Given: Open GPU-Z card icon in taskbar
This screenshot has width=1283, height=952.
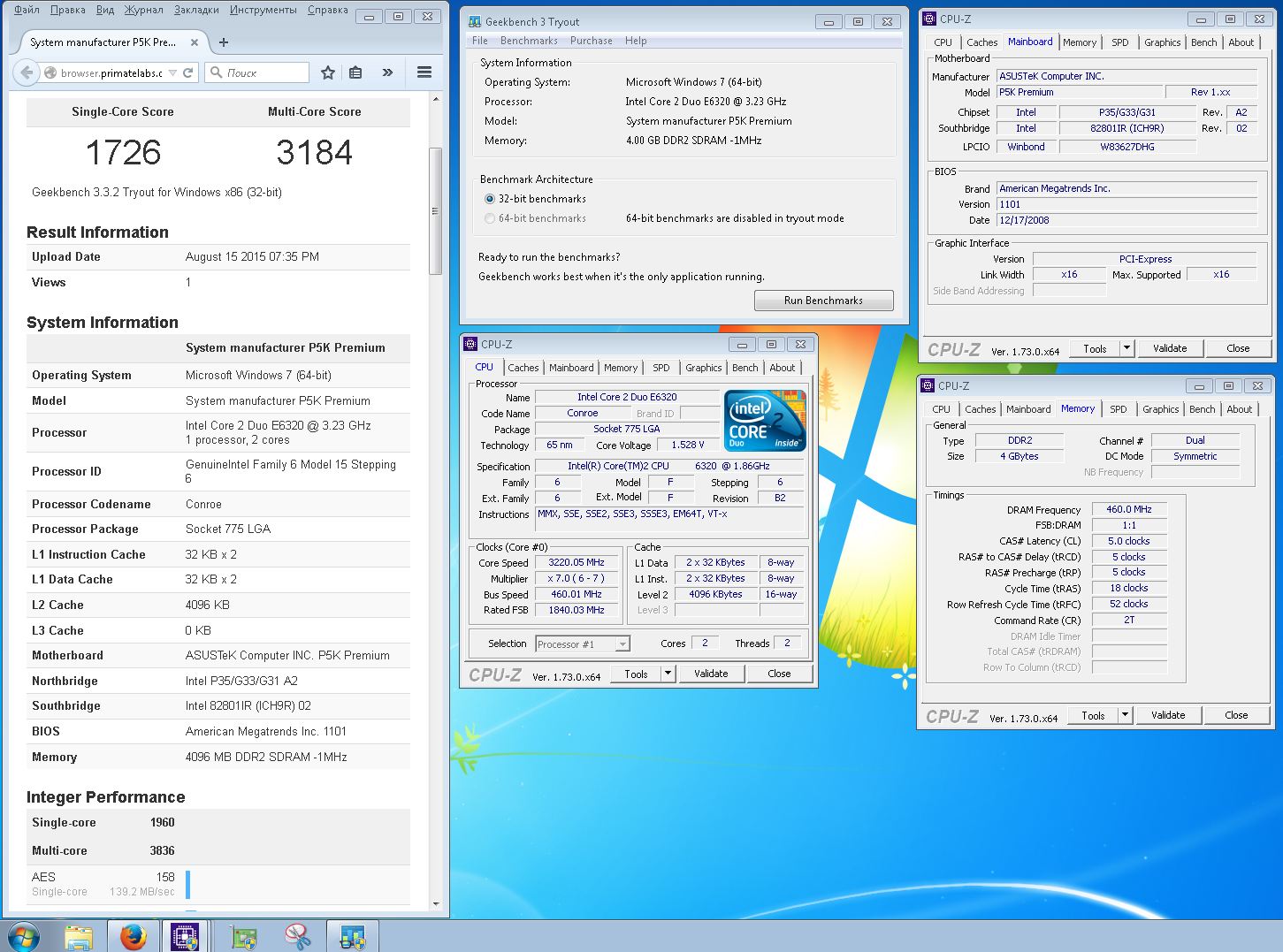Looking at the screenshot, I should [x=243, y=938].
